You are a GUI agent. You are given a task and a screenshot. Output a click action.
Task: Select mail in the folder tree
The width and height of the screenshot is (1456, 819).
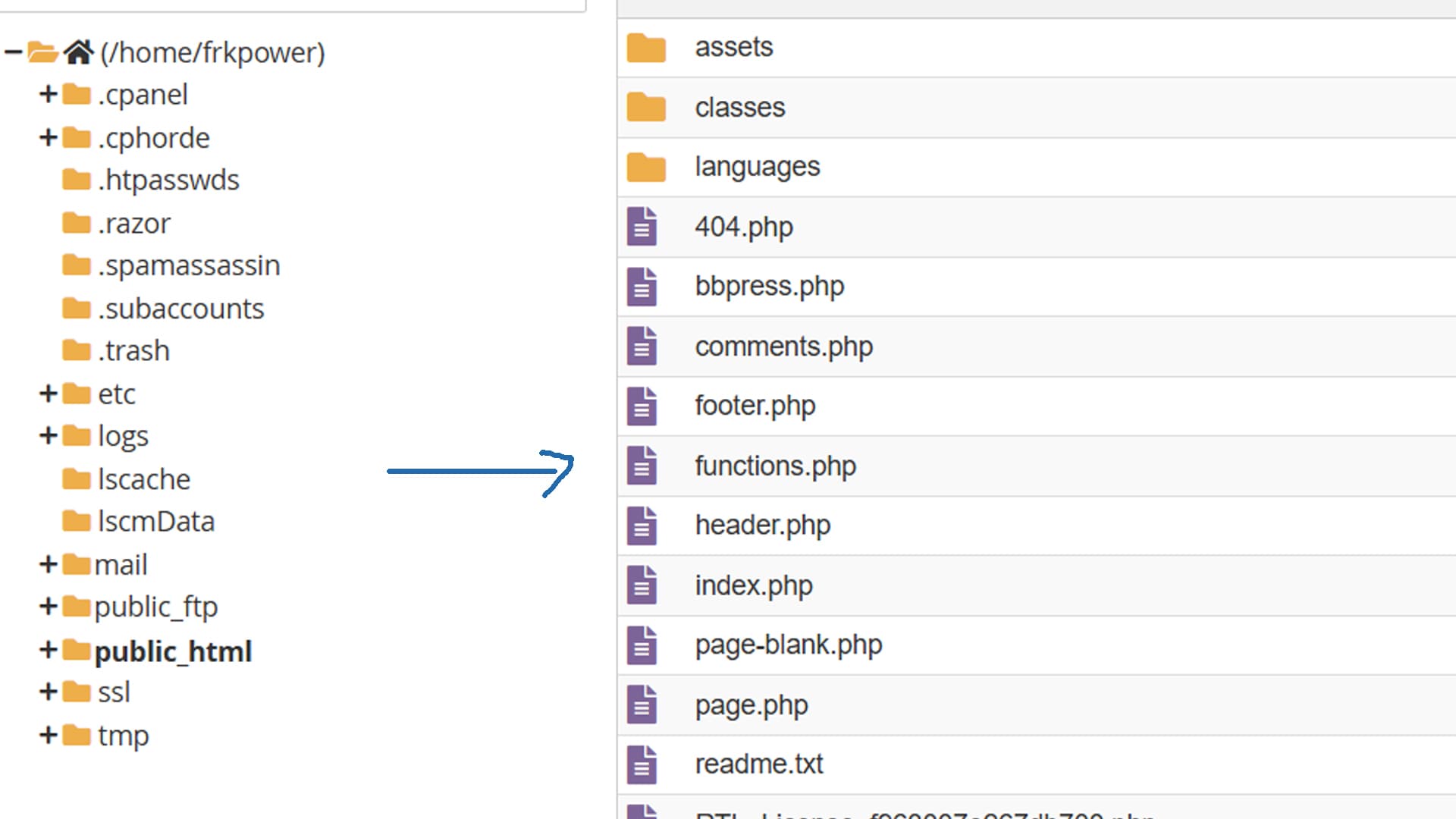pyautogui.click(x=121, y=565)
